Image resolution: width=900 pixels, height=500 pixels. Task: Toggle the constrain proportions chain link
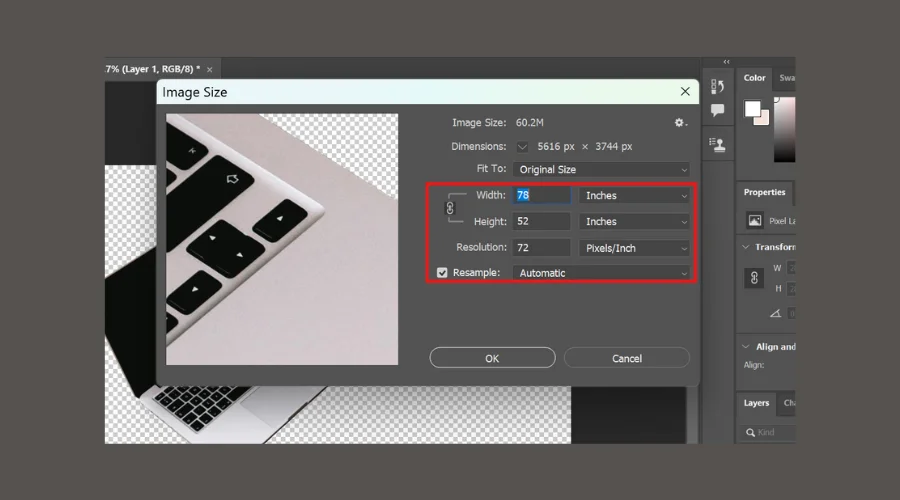(x=450, y=208)
